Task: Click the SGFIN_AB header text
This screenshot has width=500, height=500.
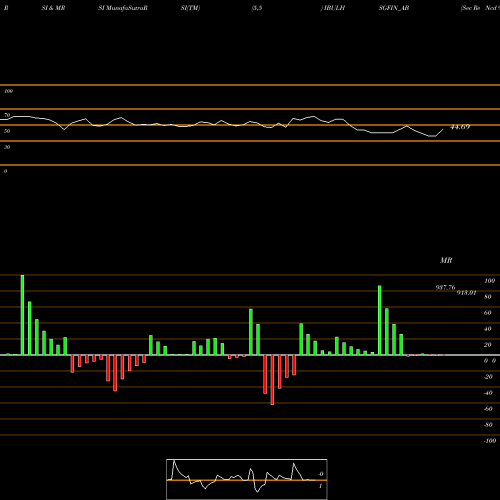Action: [x=394, y=8]
